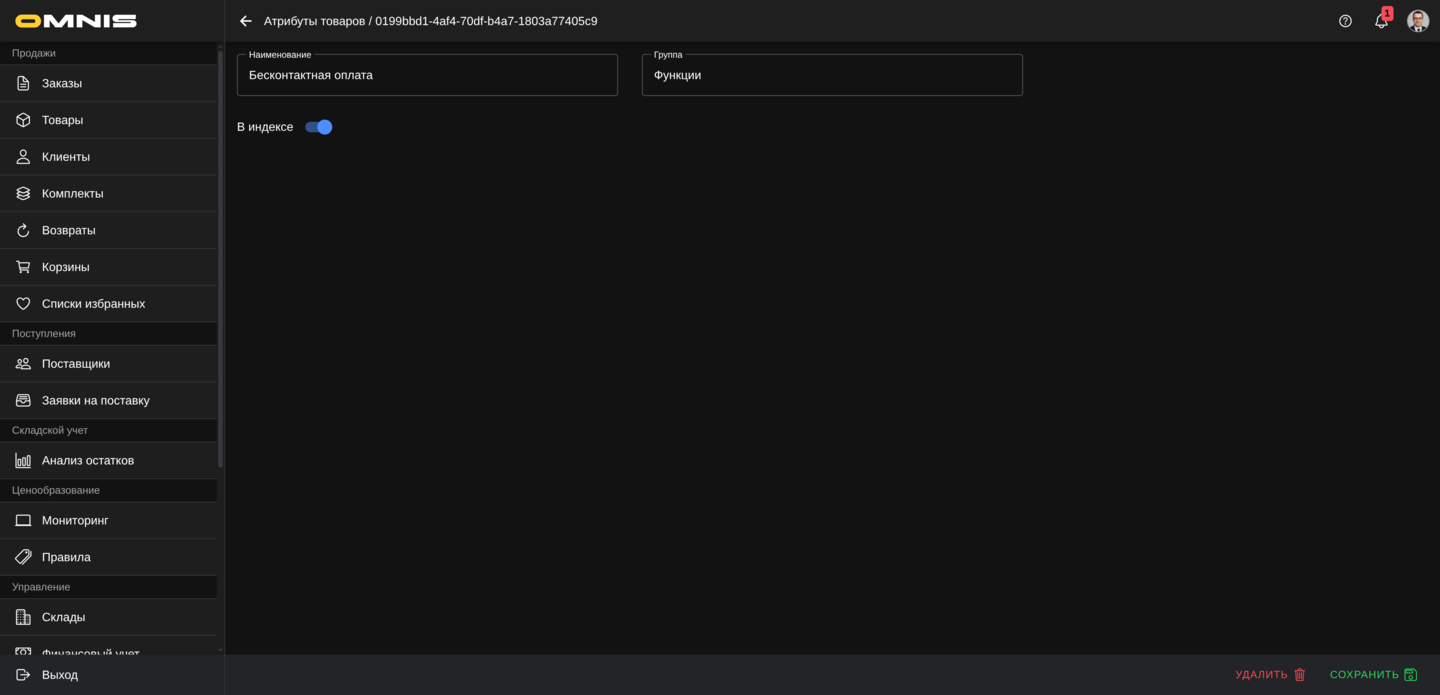Click the Корзины cart icon
This screenshot has height=695, width=1440.
[x=23, y=267]
